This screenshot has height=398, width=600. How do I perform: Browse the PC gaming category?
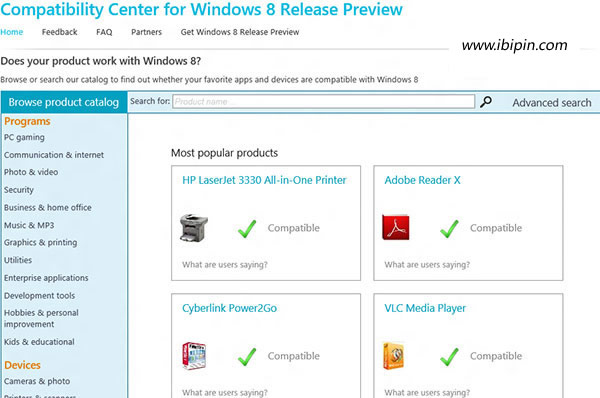24,137
